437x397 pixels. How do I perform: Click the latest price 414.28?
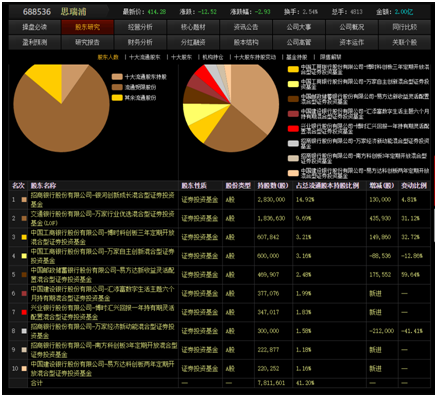coord(157,12)
